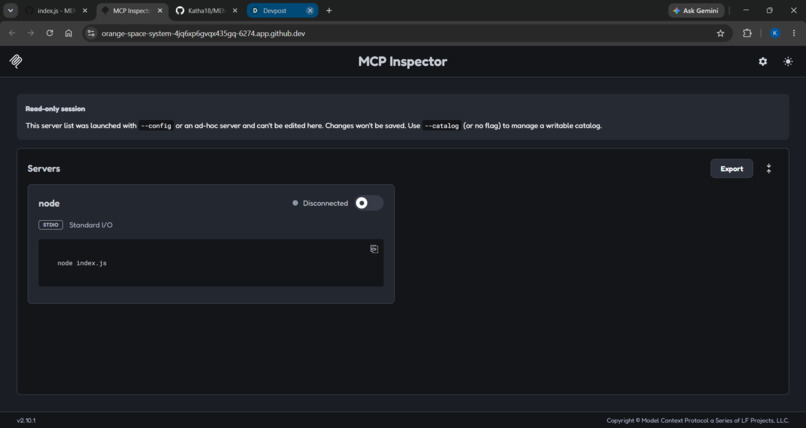Bookmark this page with the star
This screenshot has width=806, height=428.
[x=720, y=33]
